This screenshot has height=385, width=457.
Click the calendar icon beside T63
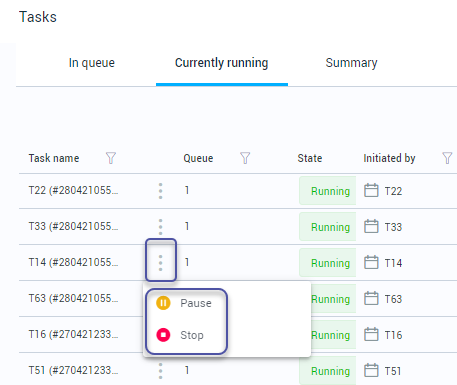pos(371,298)
